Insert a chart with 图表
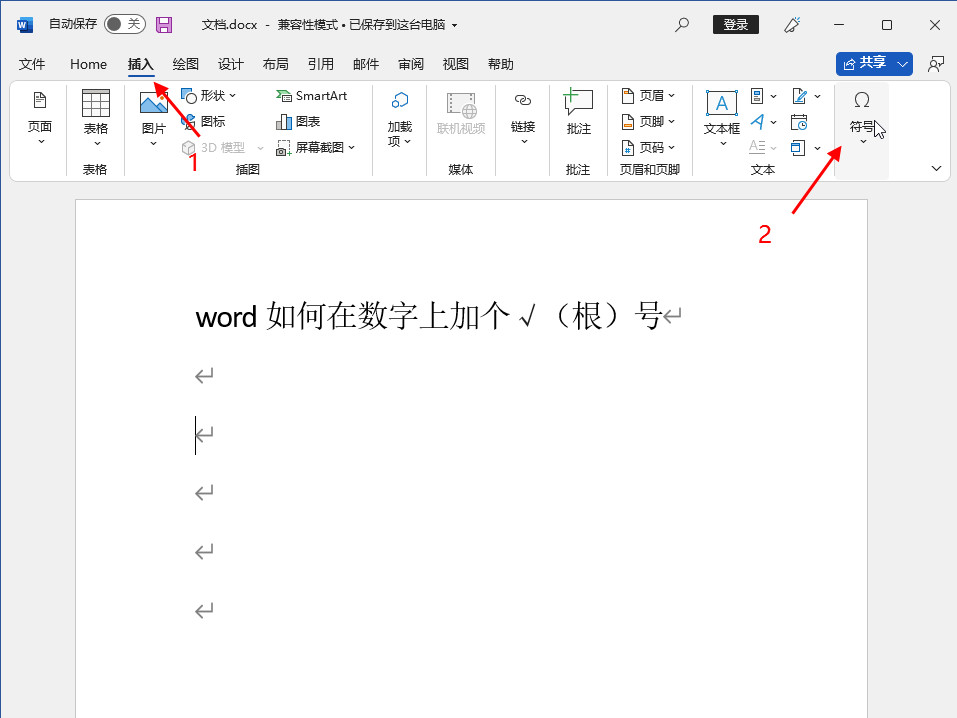 pyautogui.click(x=299, y=122)
